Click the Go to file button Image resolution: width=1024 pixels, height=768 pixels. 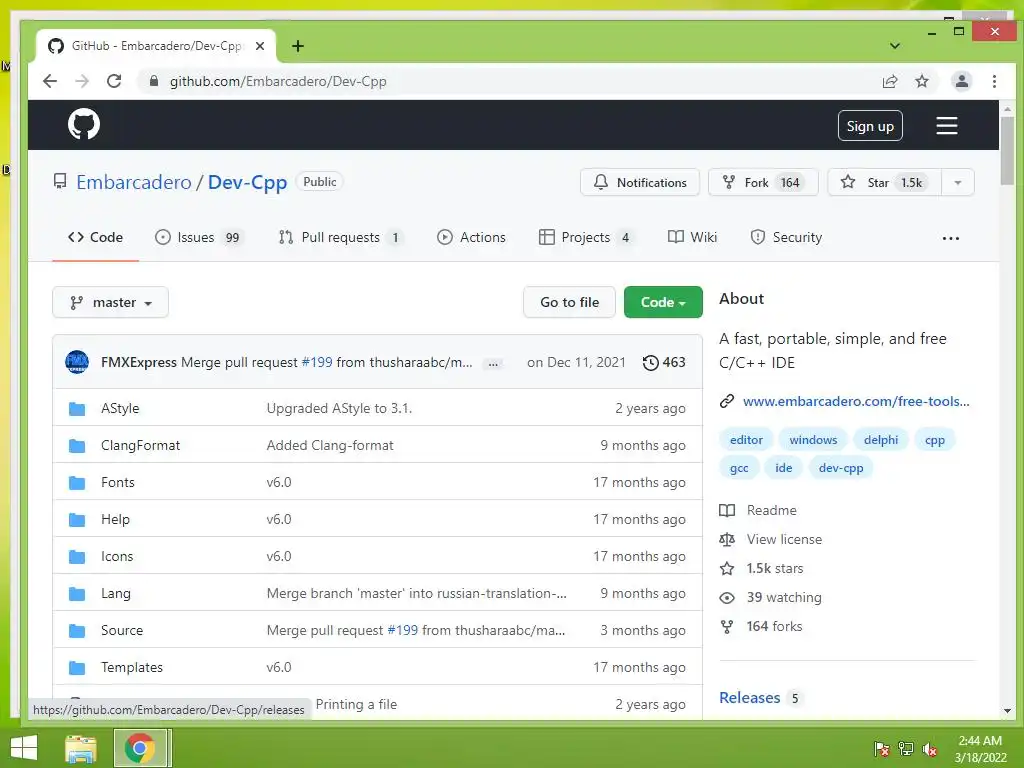click(x=569, y=302)
